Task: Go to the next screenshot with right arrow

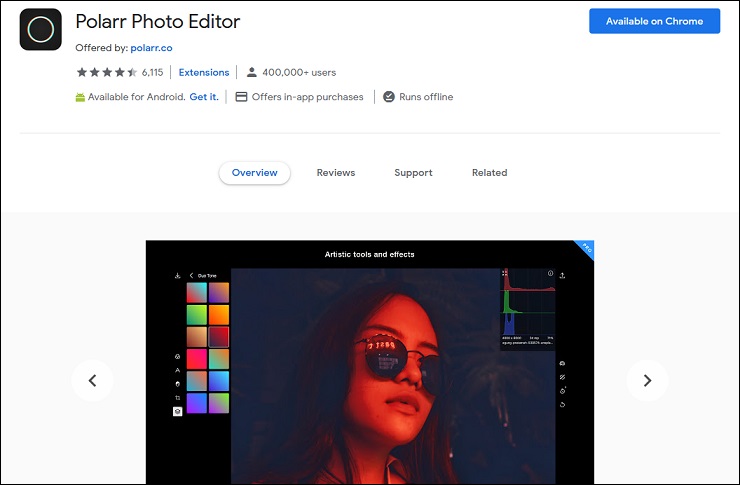Action: (x=647, y=380)
